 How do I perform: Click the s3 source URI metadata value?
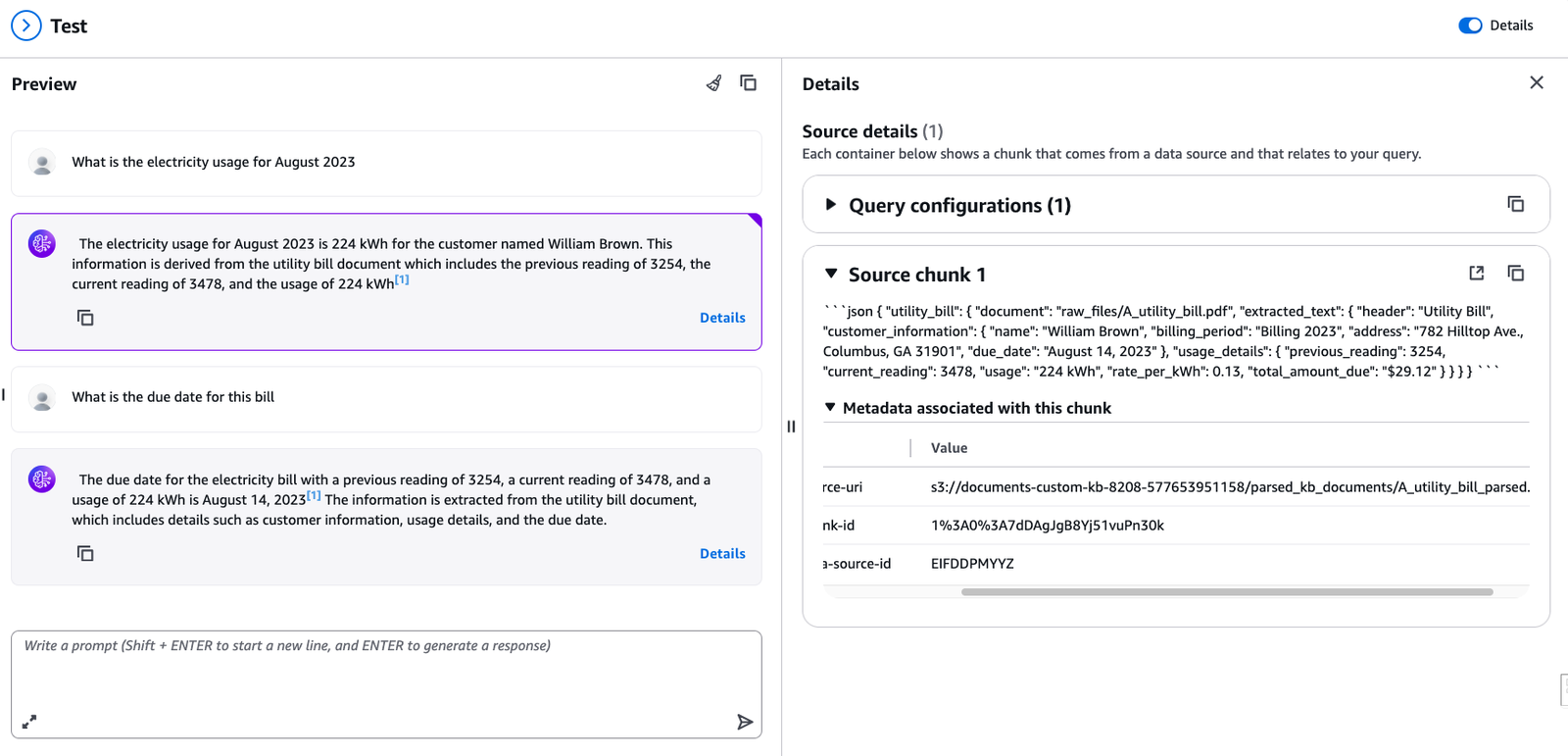1230,487
